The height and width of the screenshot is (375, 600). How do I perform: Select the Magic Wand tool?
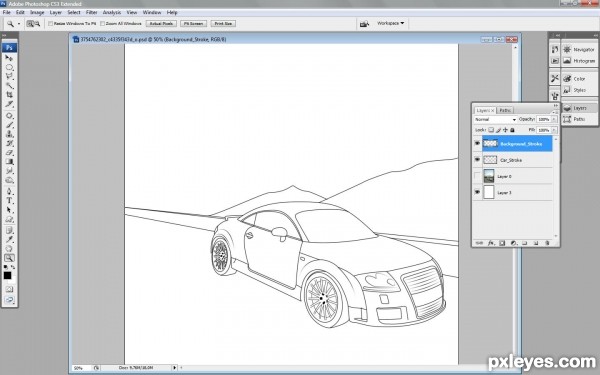click(x=9, y=85)
